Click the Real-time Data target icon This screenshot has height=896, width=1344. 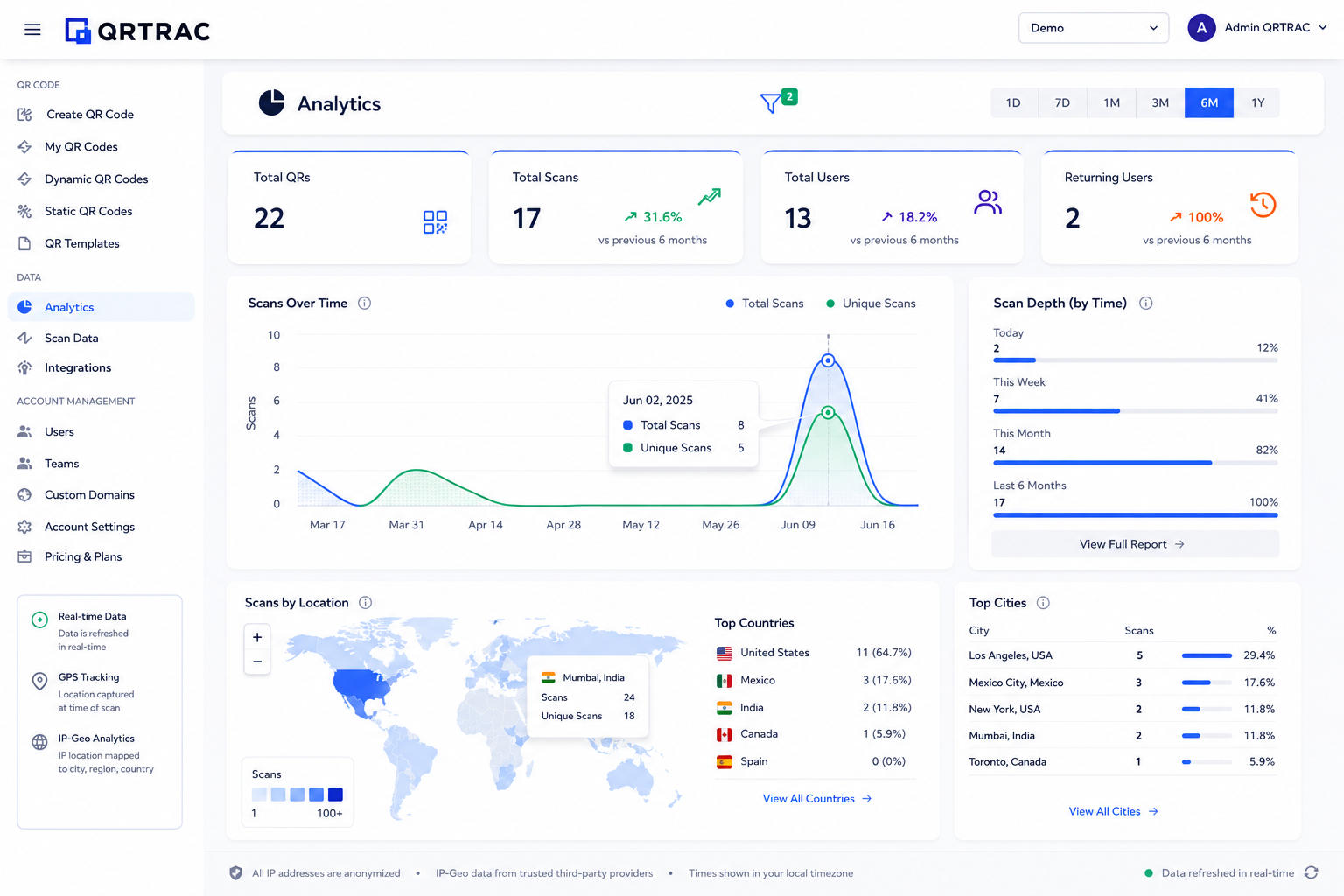pyautogui.click(x=39, y=619)
